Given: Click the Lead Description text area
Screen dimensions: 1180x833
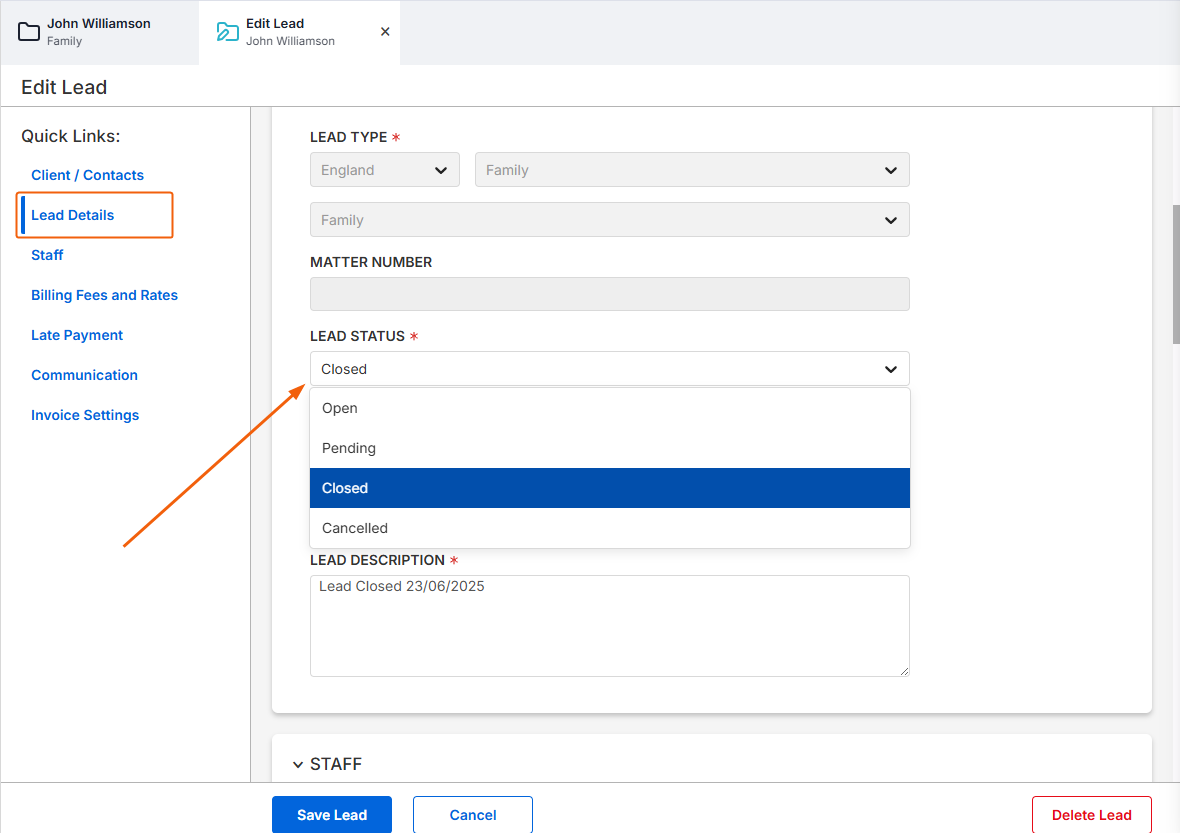Looking at the screenshot, I should pyautogui.click(x=610, y=626).
